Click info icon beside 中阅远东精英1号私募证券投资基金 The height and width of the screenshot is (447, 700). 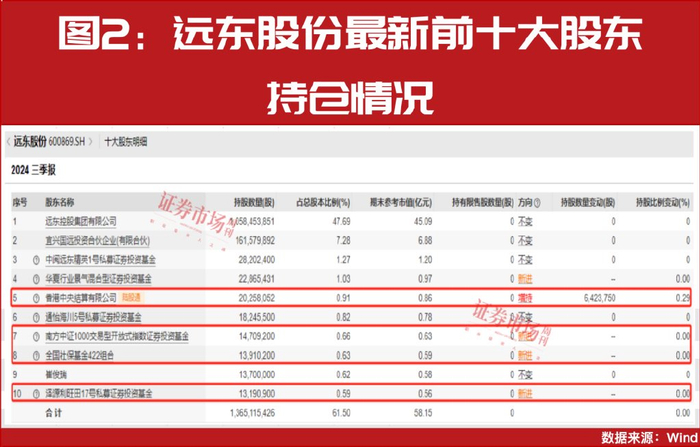coord(36,260)
